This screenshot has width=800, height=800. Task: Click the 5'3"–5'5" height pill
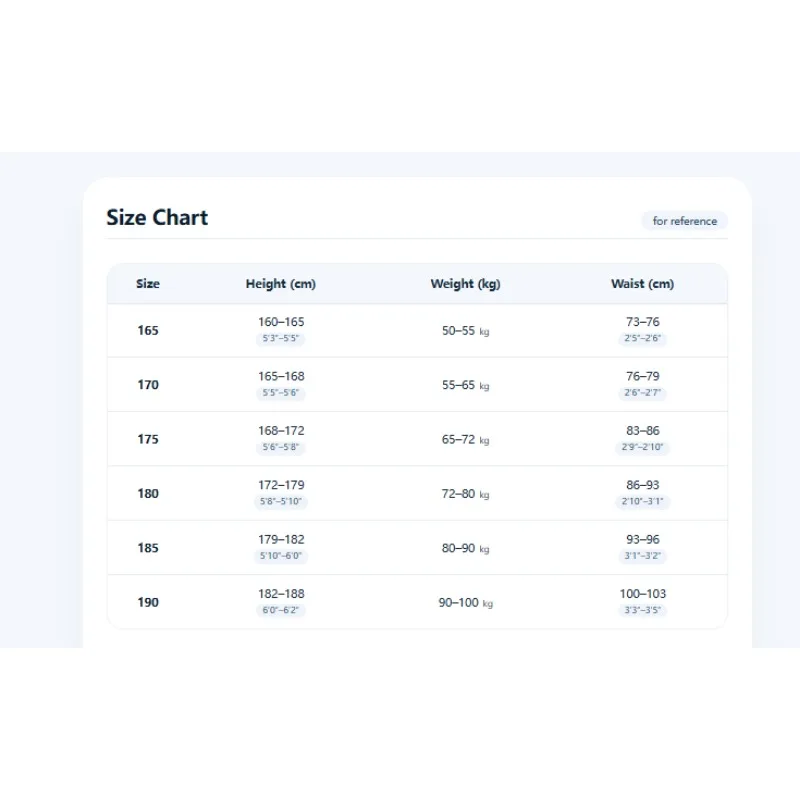click(x=281, y=338)
